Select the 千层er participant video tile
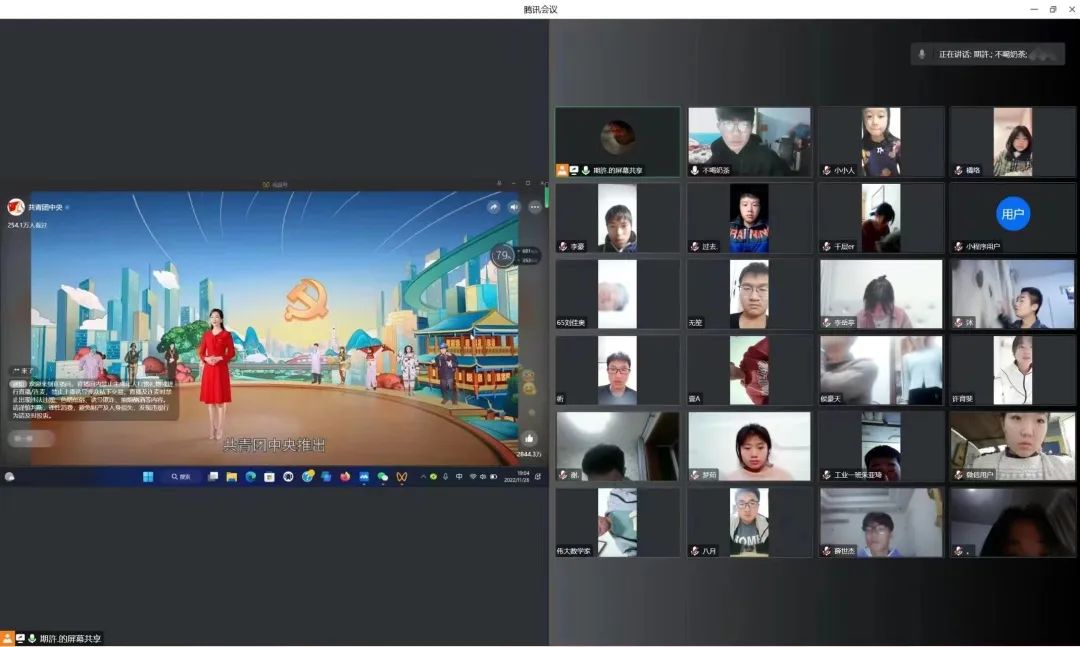1080x647 pixels. 881,218
